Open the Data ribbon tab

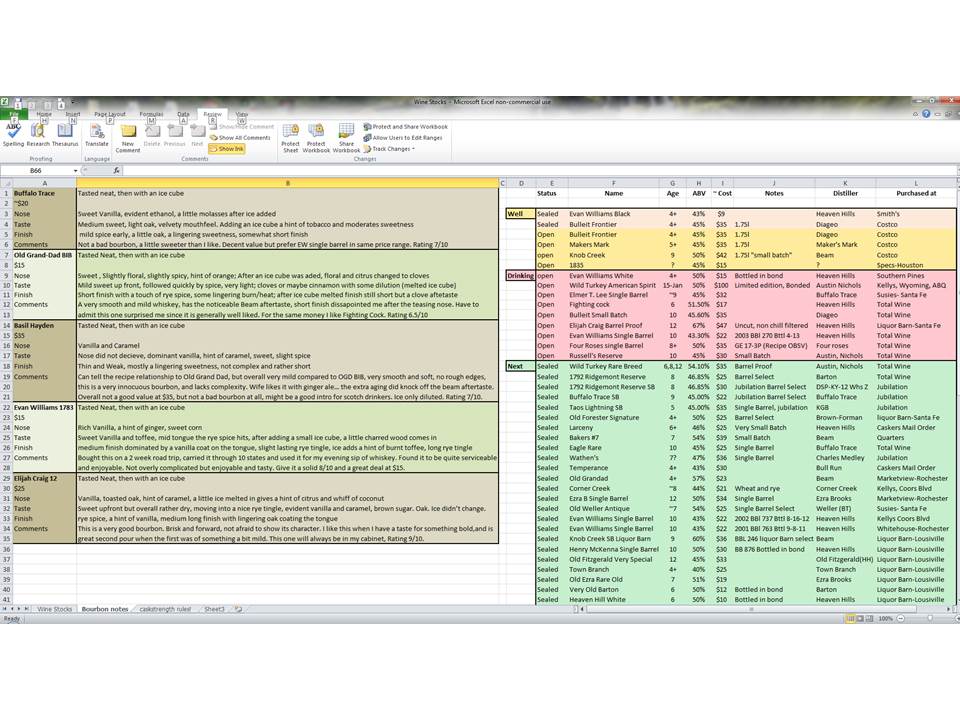(183, 114)
